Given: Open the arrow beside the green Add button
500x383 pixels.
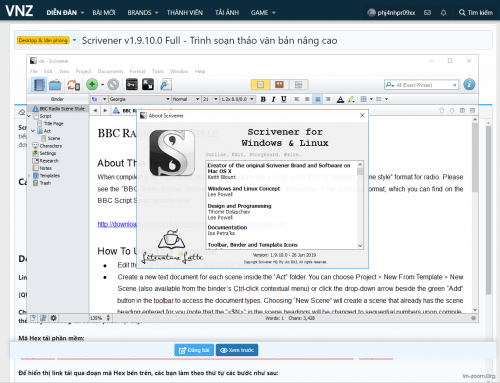Looking at the screenshot, I should click(102, 85).
